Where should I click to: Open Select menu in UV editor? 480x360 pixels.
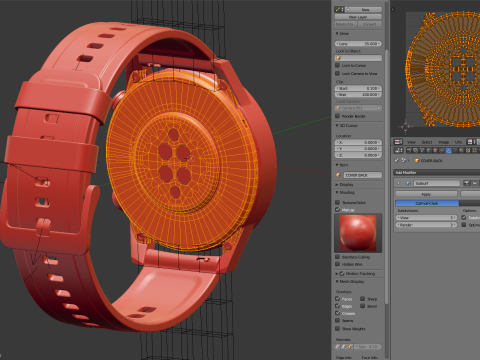[427, 142]
